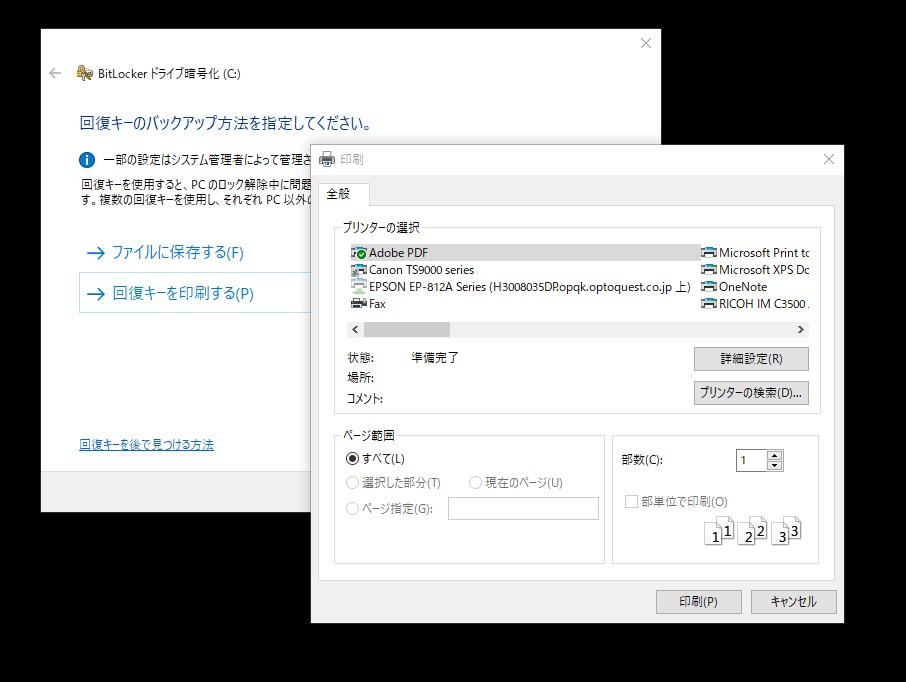
Task: Click the 準備完了 status text
Action: pos(435,358)
